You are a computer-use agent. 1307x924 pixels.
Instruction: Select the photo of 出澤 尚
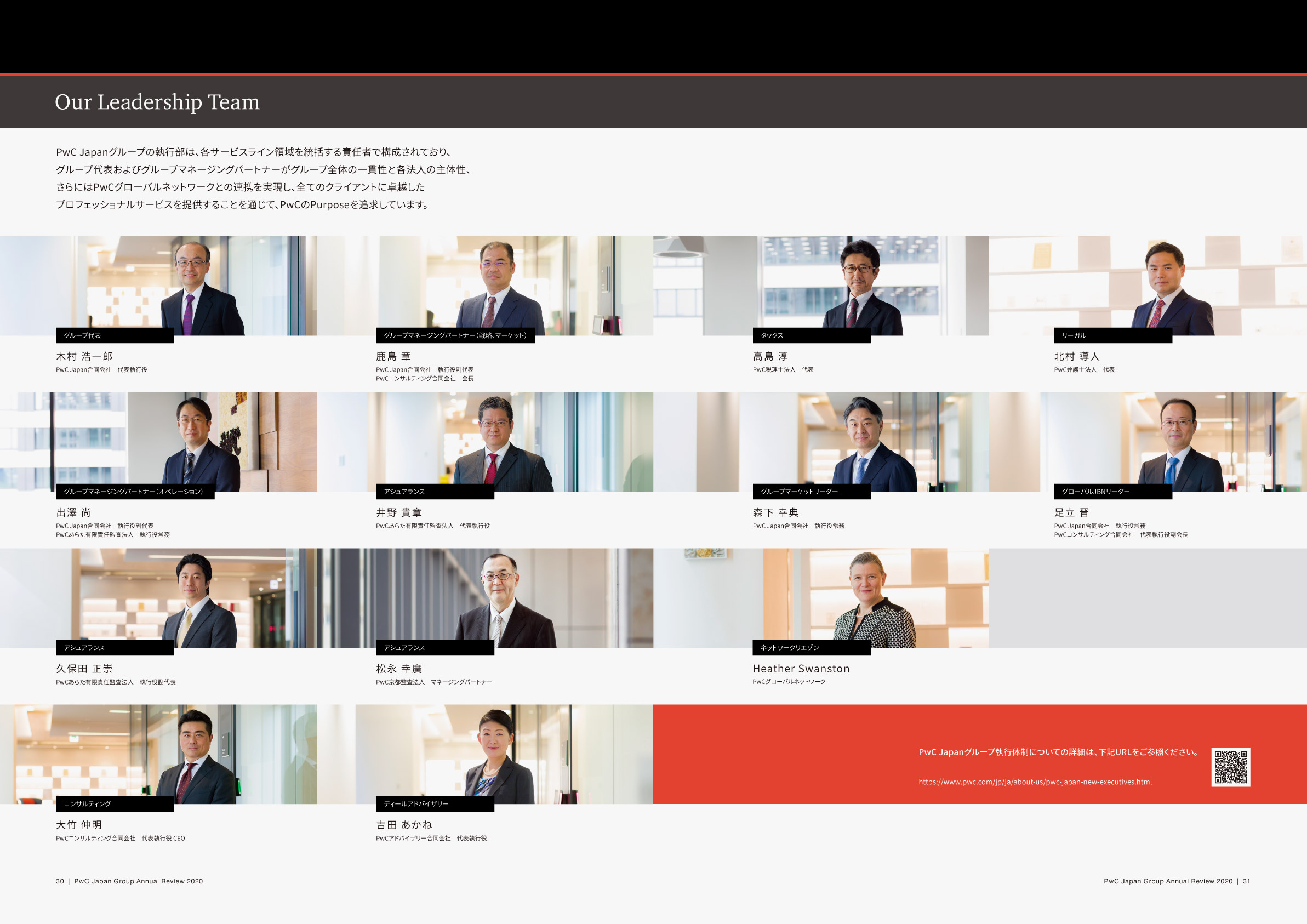pyautogui.click(x=158, y=442)
